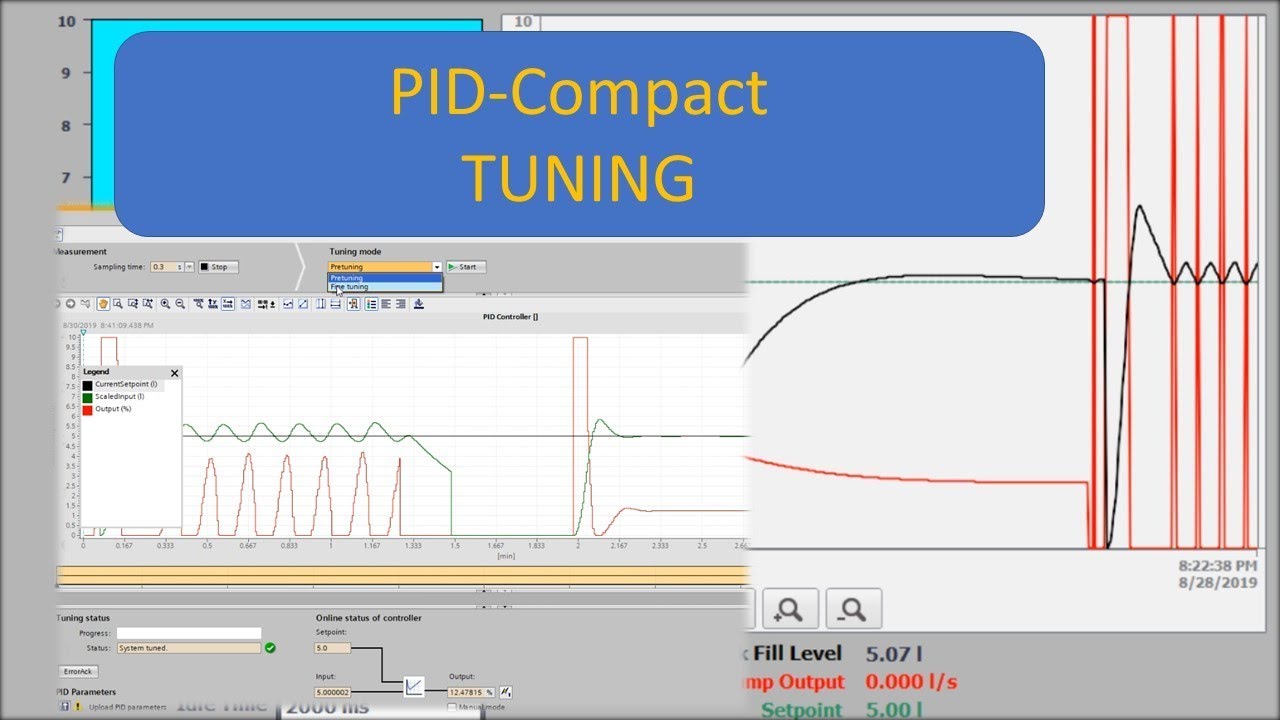
Task: Click the zoom in magnifier in trend toolbar
Action: pyautogui.click(x=165, y=304)
